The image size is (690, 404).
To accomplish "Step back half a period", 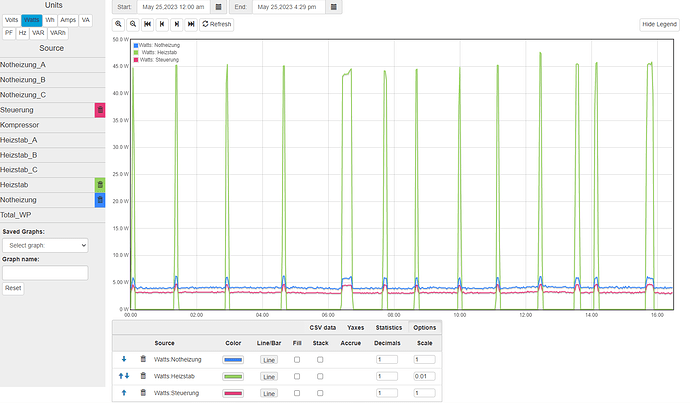I will click(x=162, y=24).
